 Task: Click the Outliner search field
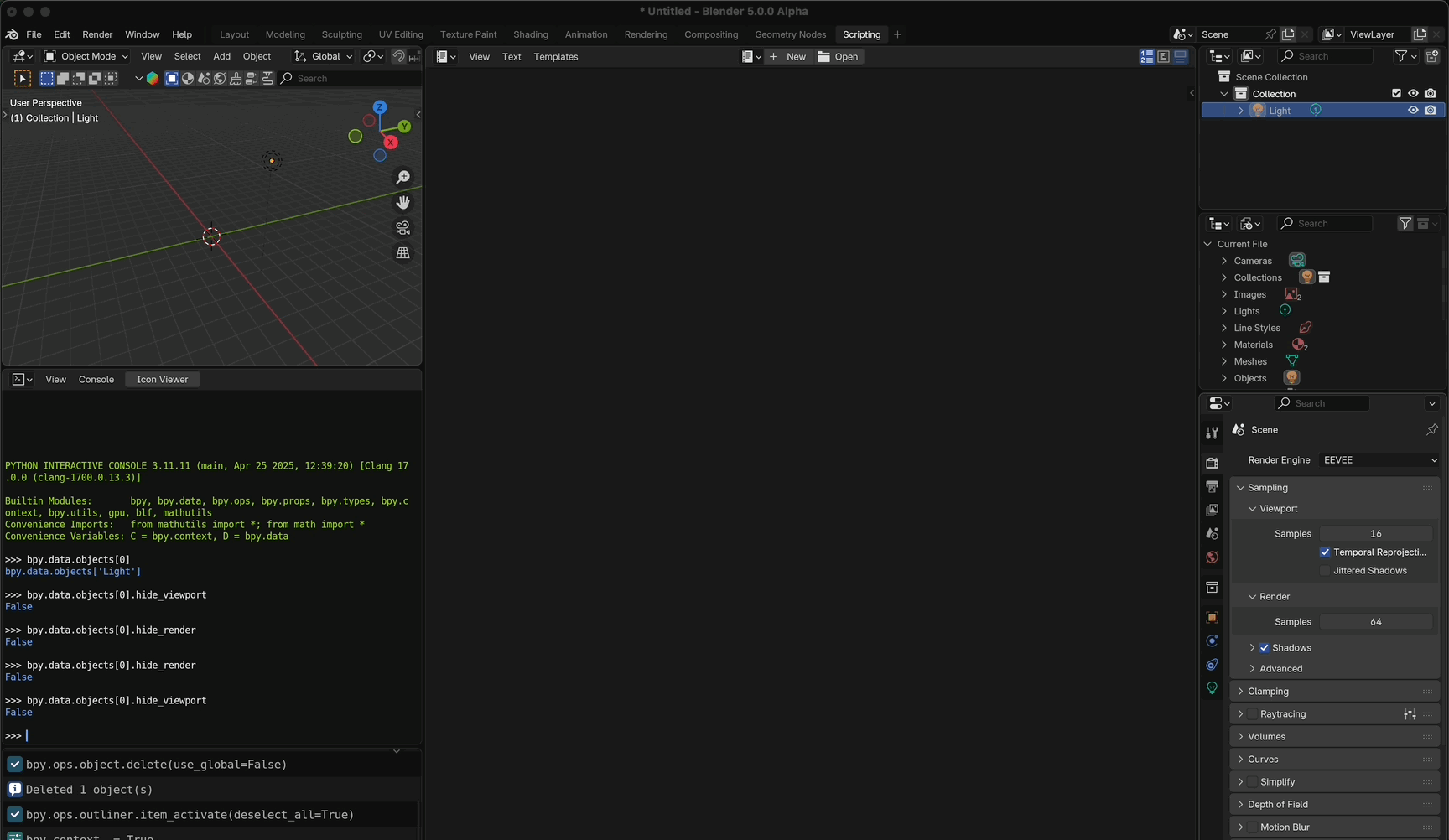point(1326,56)
